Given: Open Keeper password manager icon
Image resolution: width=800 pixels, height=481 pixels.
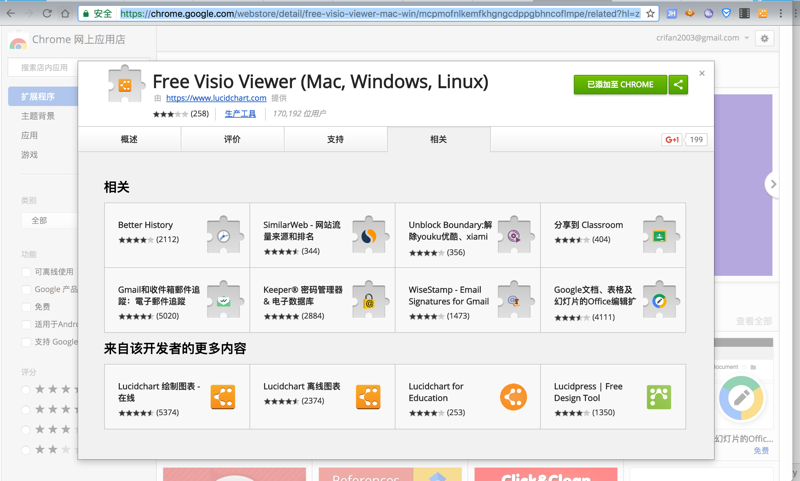Looking at the screenshot, I should point(369,300).
